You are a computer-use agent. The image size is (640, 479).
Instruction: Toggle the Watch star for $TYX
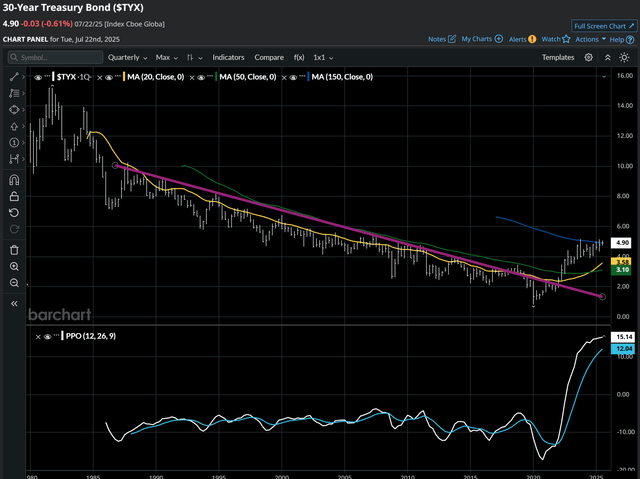pyautogui.click(x=566, y=39)
